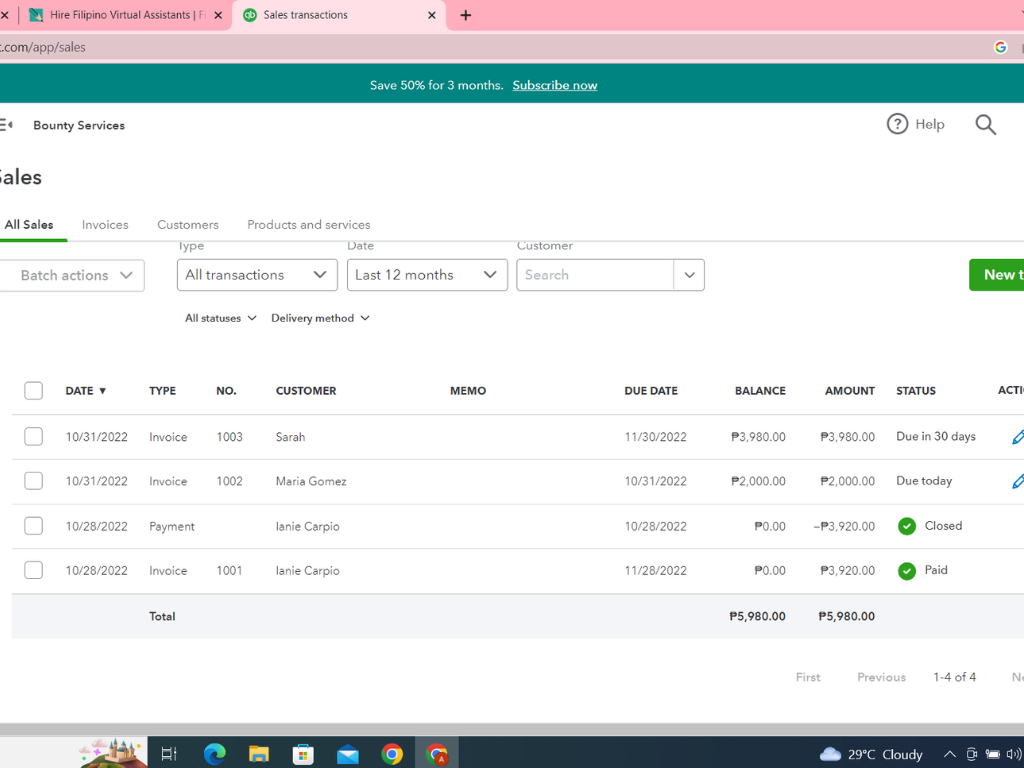Open the magnifying glass search icon
The height and width of the screenshot is (768, 1024).
(x=985, y=124)
